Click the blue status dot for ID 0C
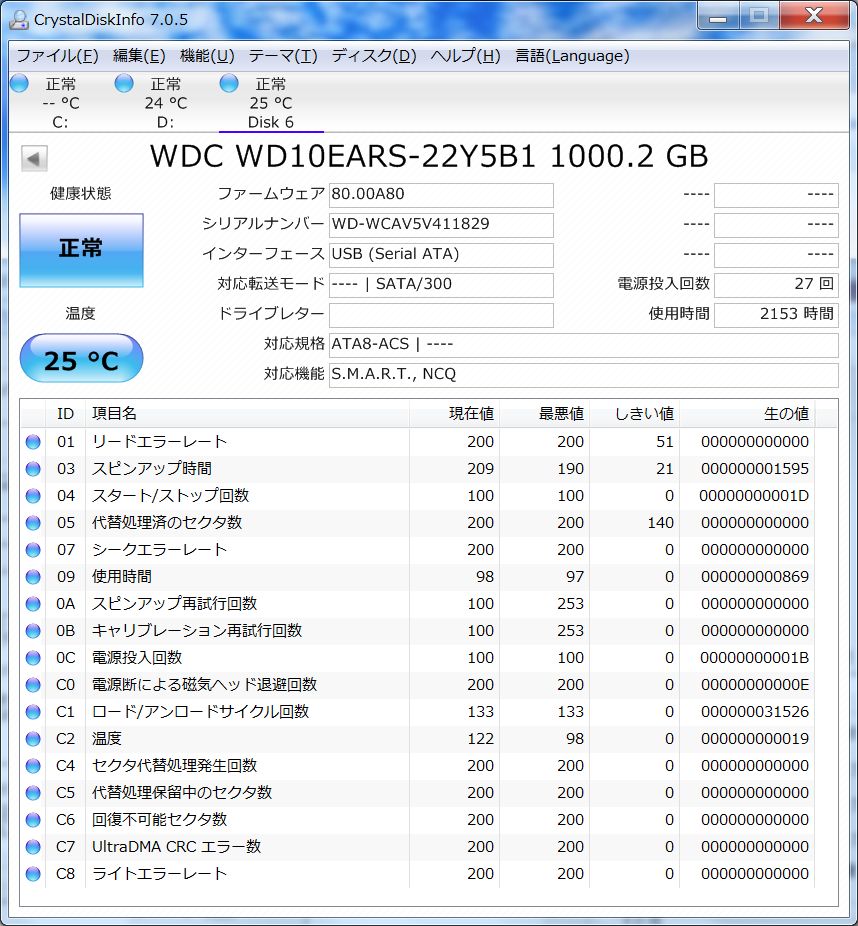The width and height of the screenshot is (858, 926). coord(33,658)
